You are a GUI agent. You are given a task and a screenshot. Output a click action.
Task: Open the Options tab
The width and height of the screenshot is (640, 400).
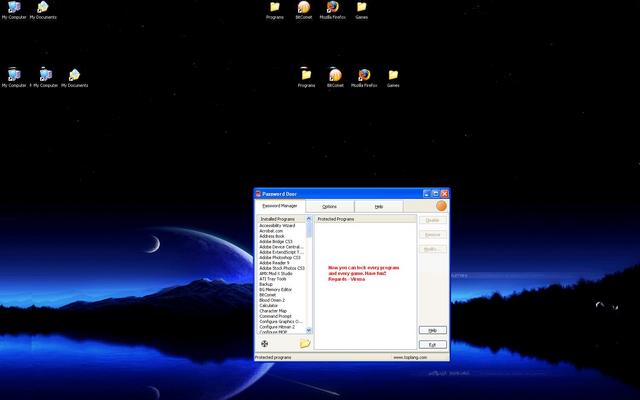329,206
